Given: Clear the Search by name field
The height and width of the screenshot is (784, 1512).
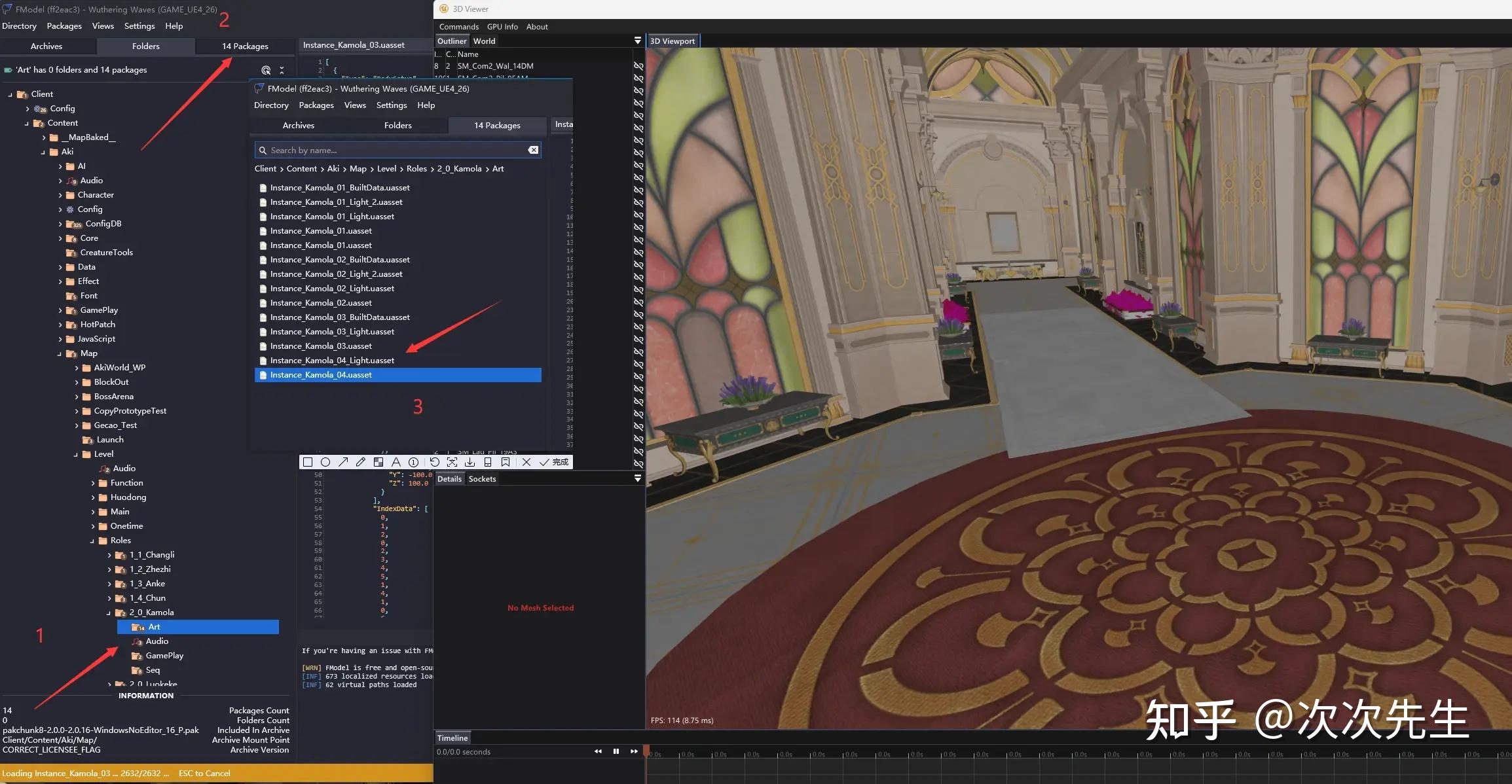Looking at the screenshot, I should (x=533, y=150).
